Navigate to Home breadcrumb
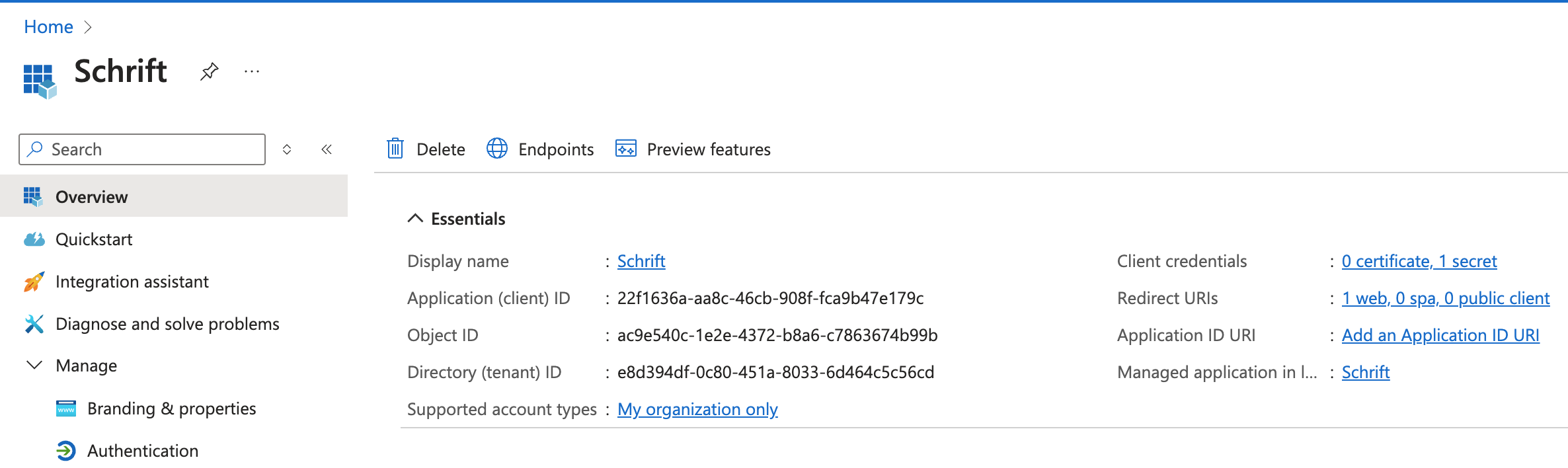The width and height of the screenshot is (1568, 468). (48, 26)
